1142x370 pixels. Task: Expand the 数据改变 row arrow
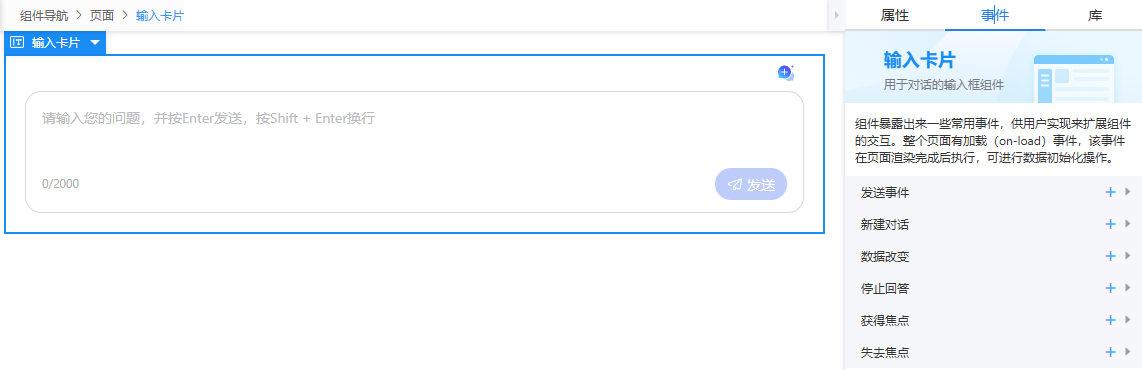(1128, 256)
